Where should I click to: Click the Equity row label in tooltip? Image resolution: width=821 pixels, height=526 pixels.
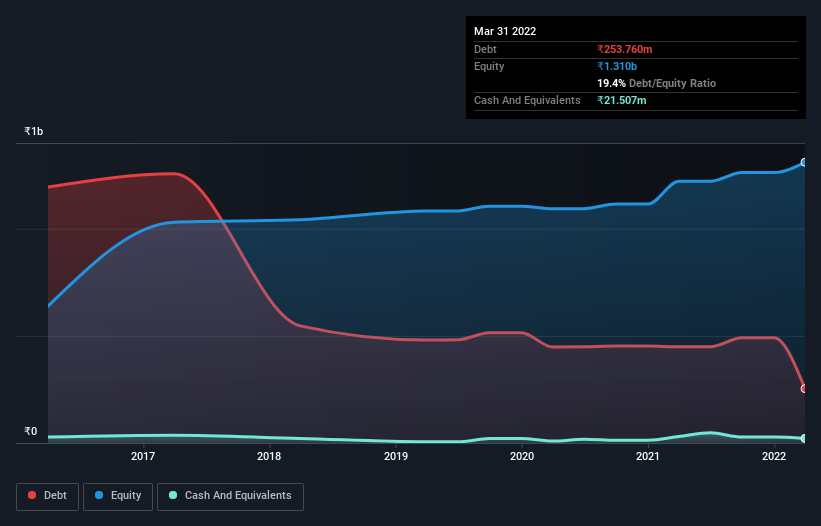(x=489, y=66)
